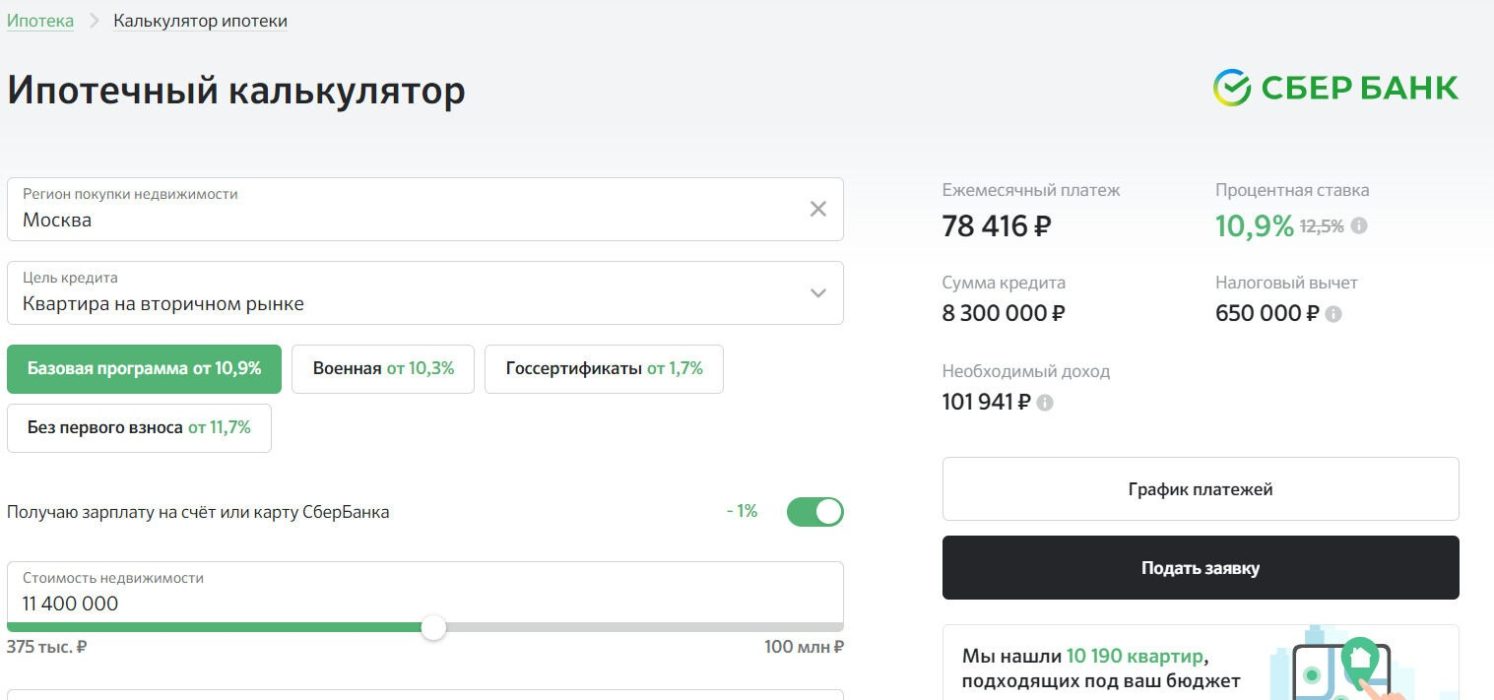1494x700 pixels.
Task: Select Базовая программа от 10,9% tab
Action: [x=144, y=369]
